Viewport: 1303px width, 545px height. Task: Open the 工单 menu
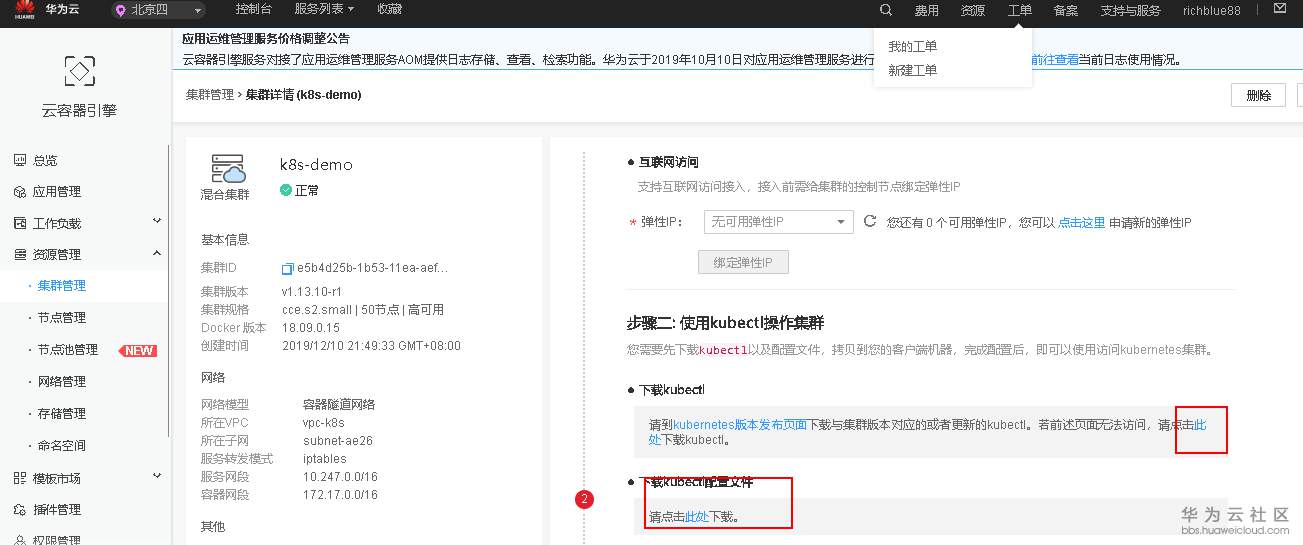(1020, 10)
